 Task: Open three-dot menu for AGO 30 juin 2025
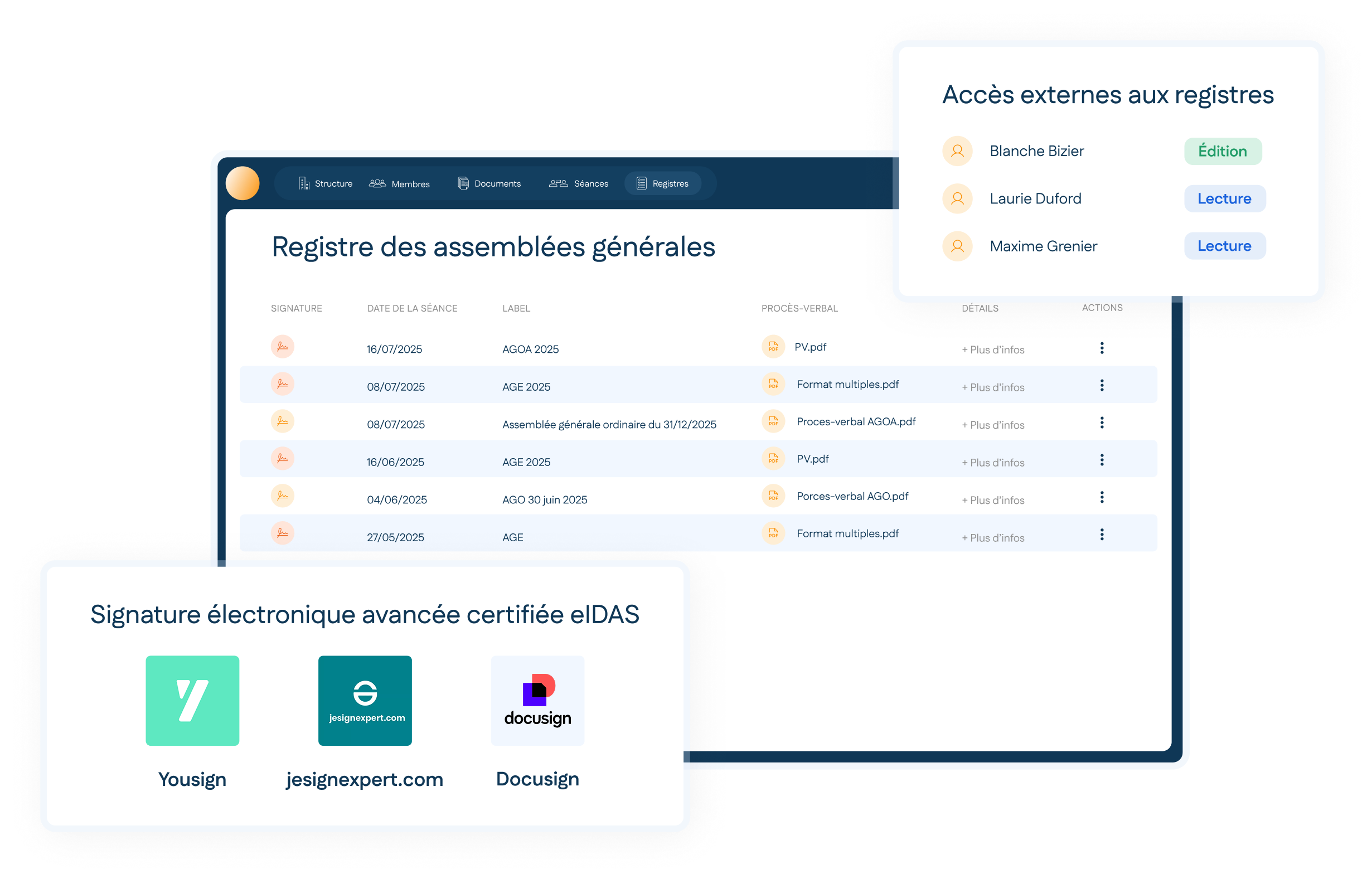pos(1102,497)
